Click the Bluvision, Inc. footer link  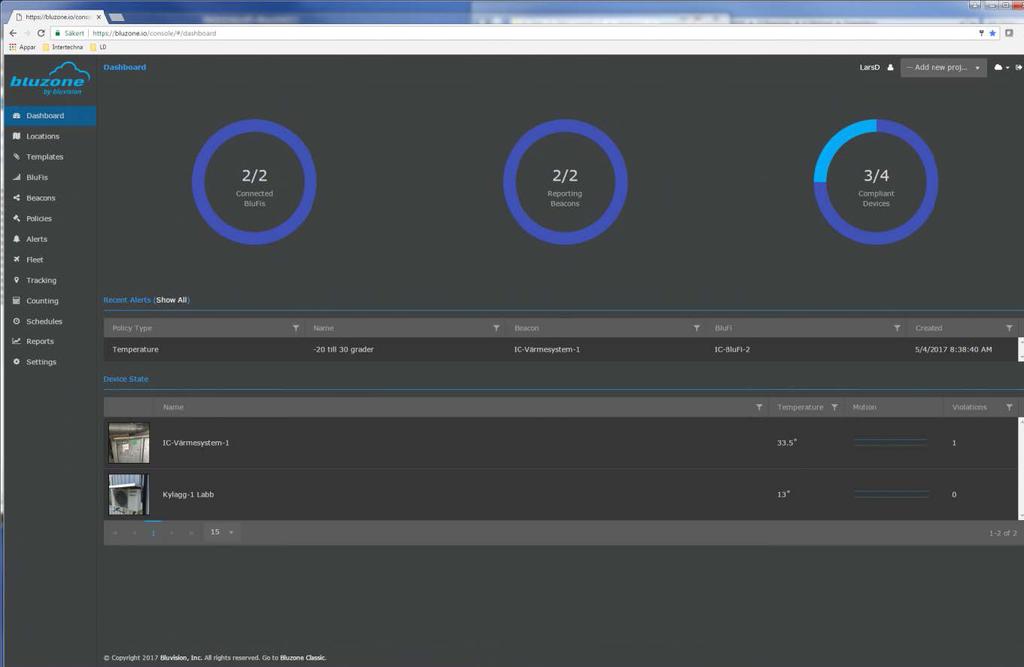pyautogui.click(x=181, y=658)
